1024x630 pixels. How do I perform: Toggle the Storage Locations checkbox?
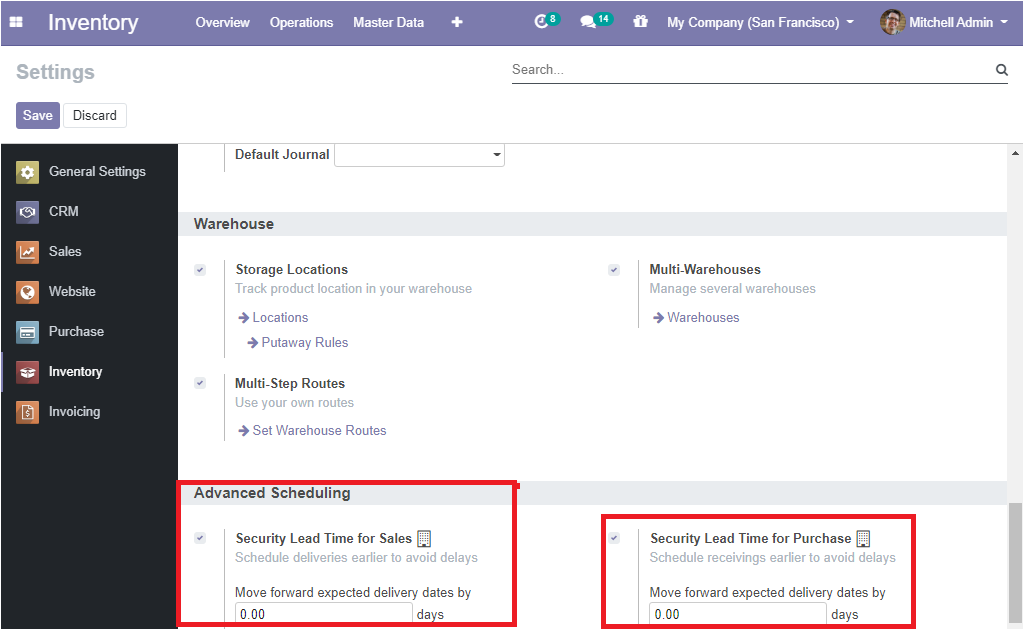[200, 270]
